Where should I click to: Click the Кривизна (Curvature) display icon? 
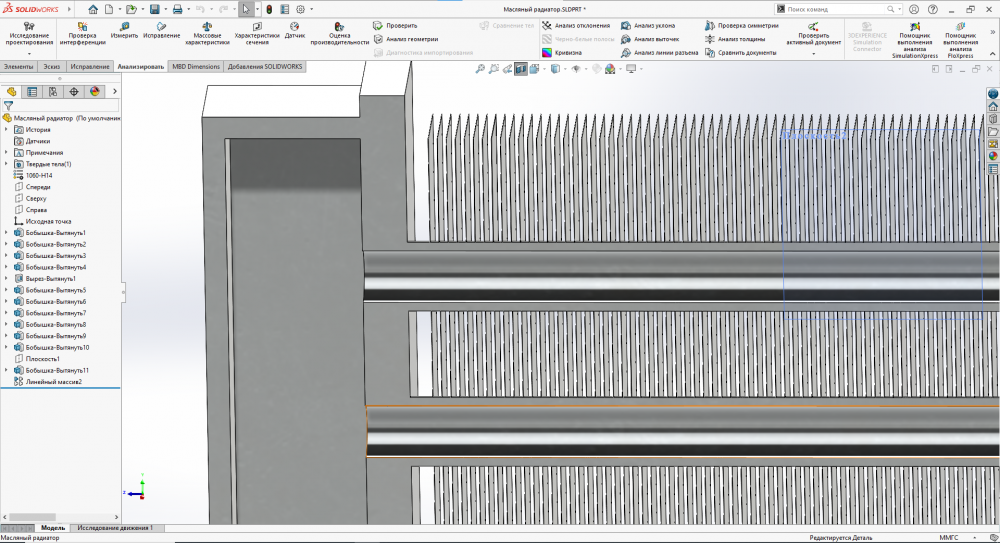pos(547,52)
